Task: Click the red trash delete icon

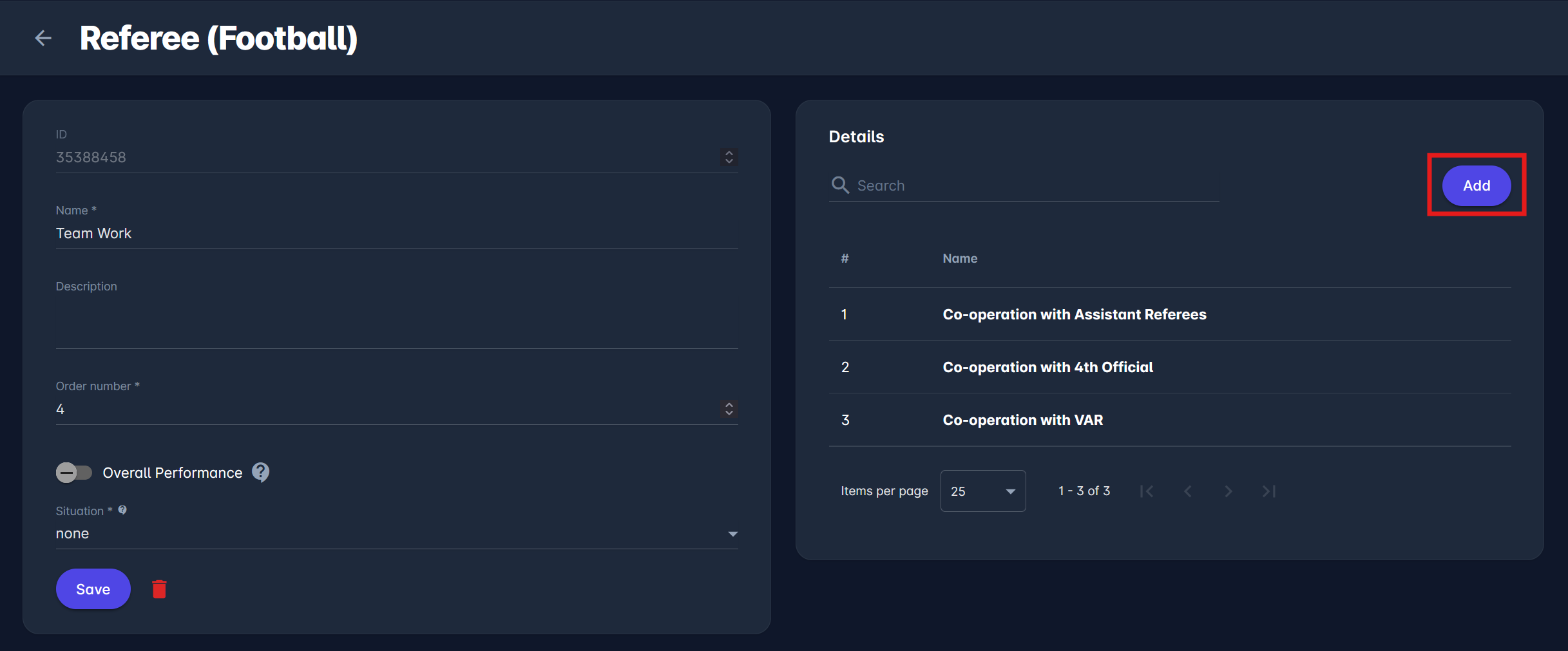Action: [x=159, y=589]
